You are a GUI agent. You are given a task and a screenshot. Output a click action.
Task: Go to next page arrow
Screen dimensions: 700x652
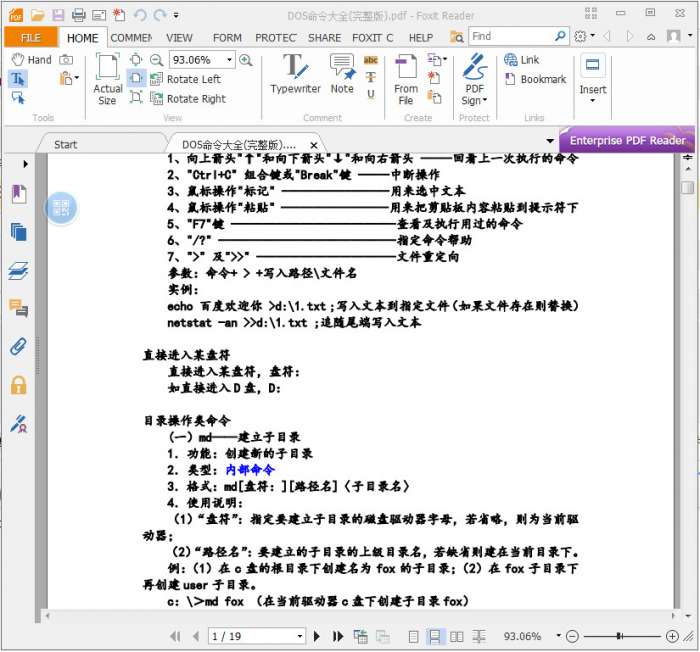click(317, 636)
